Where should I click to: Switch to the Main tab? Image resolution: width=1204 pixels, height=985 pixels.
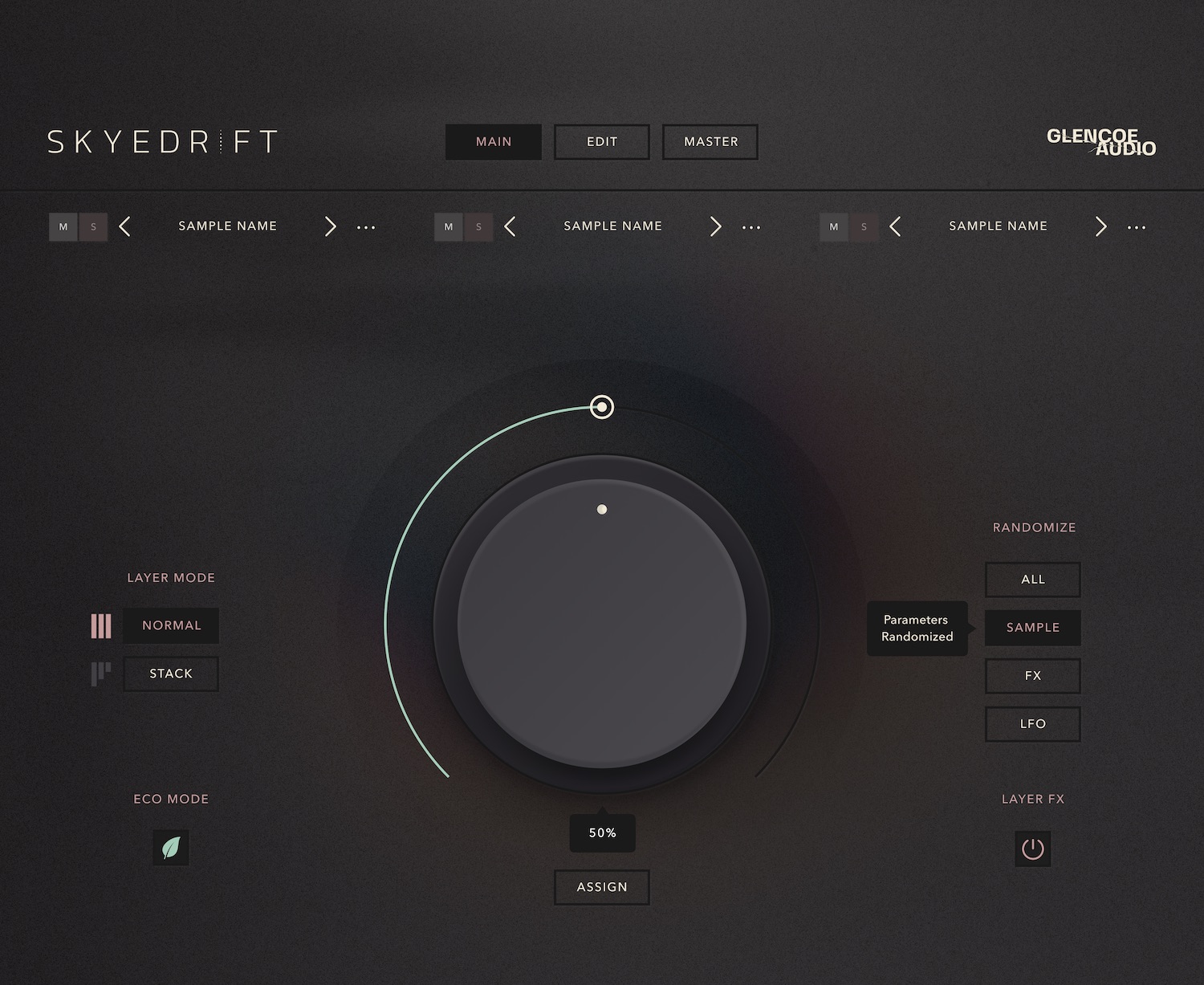pyautogui.click(x=494, y=142)
